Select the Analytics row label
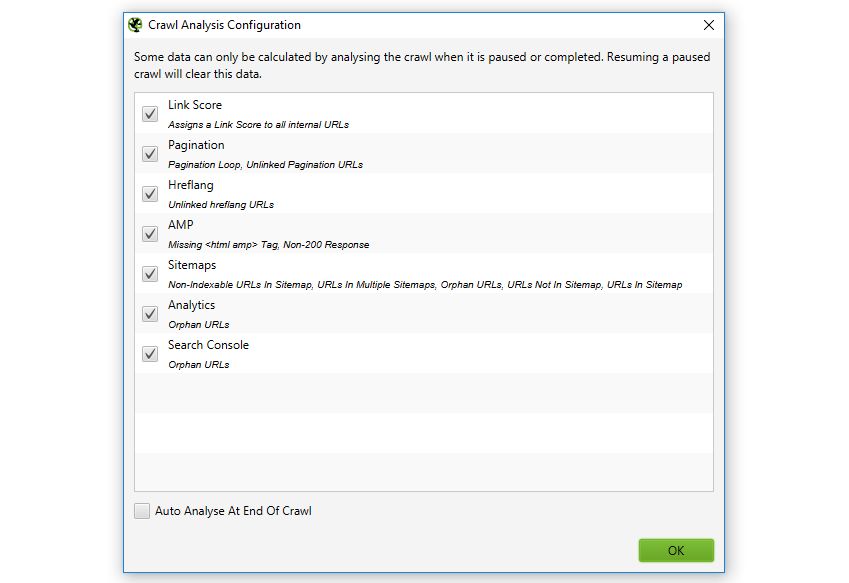The height and width of the screenshot is (583, 849). pos(191,305)
